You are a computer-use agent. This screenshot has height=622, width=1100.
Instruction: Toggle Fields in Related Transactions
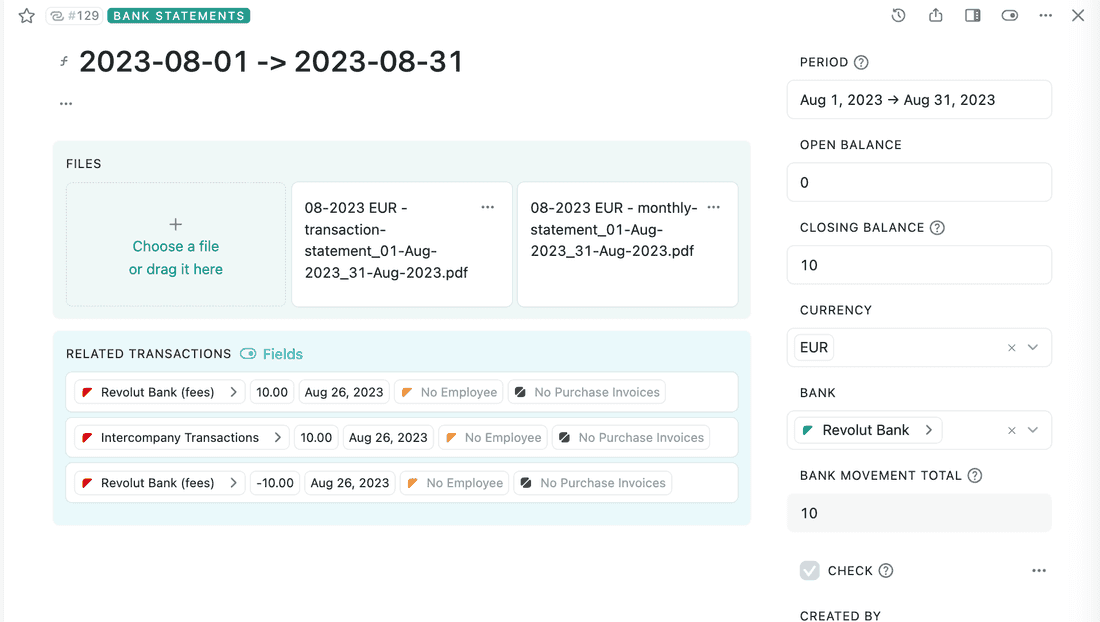(x=271, y=354)
